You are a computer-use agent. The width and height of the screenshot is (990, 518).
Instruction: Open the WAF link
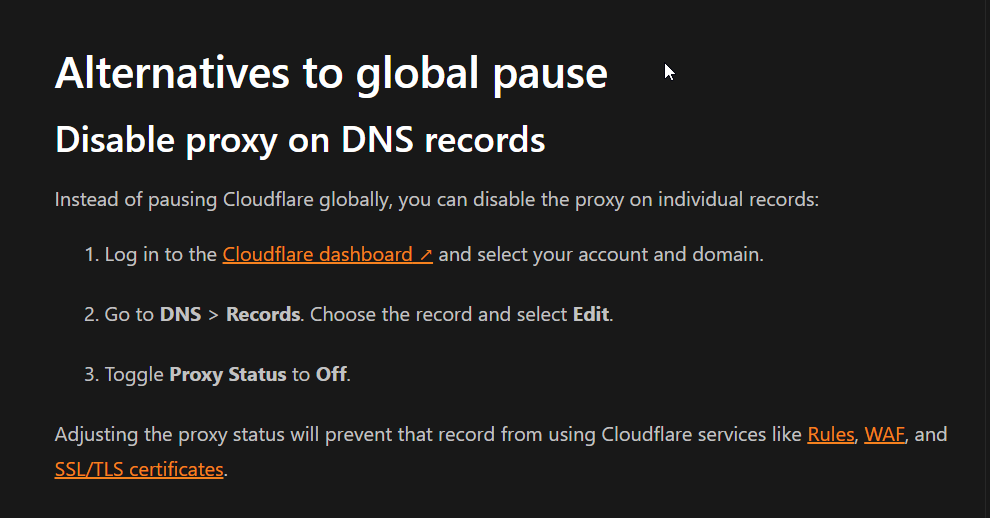[884, 435]
